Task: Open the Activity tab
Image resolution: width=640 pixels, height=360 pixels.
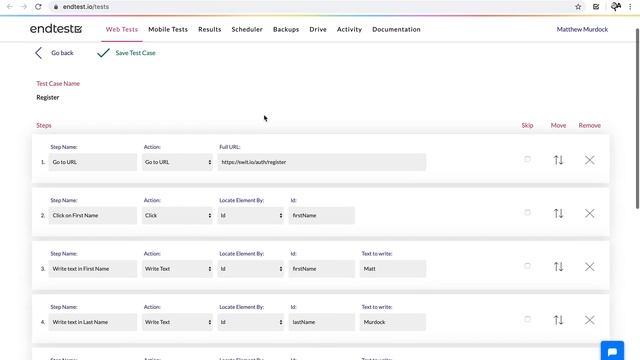Action: 349,29
